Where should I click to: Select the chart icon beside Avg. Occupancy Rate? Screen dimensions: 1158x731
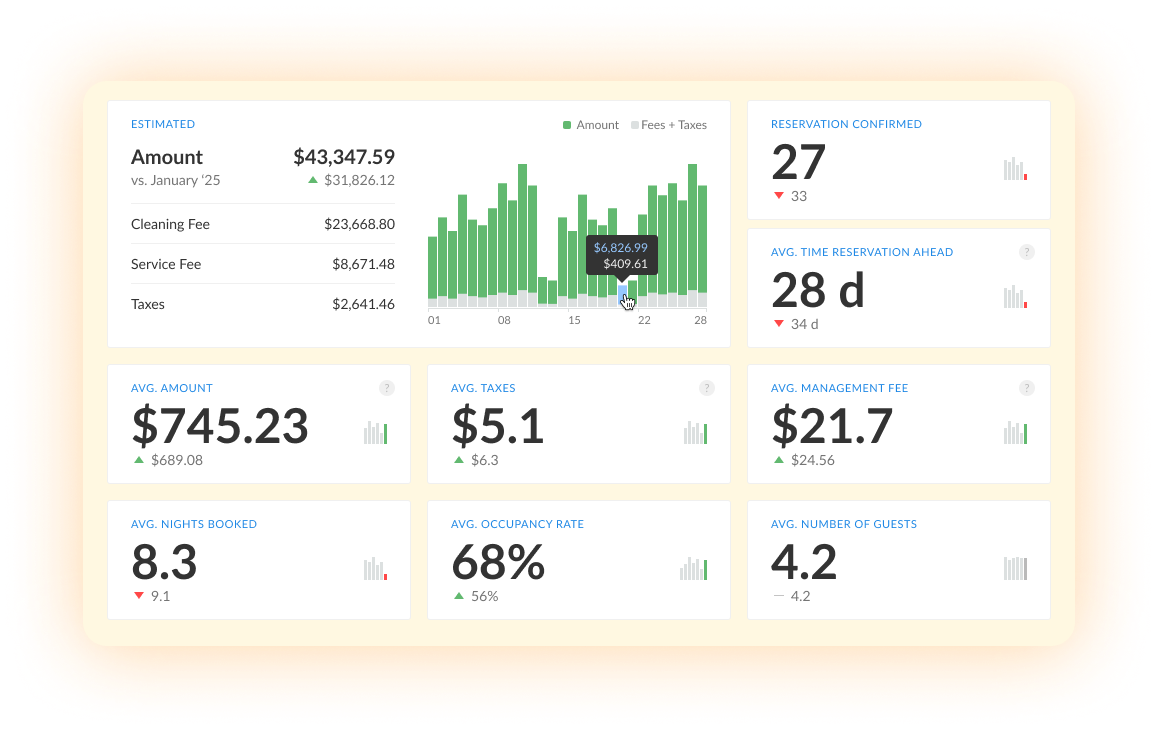pos(695,569)
